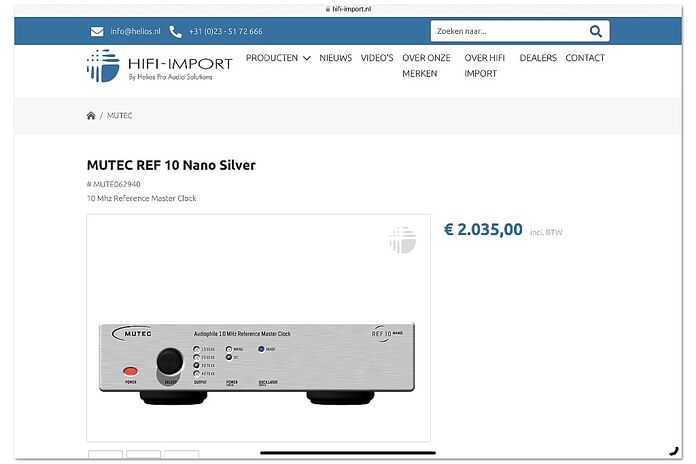Click the MUTEC REF 10 Nano product image
This screenshot has width=696, height=464.
[x=258, y=328]
